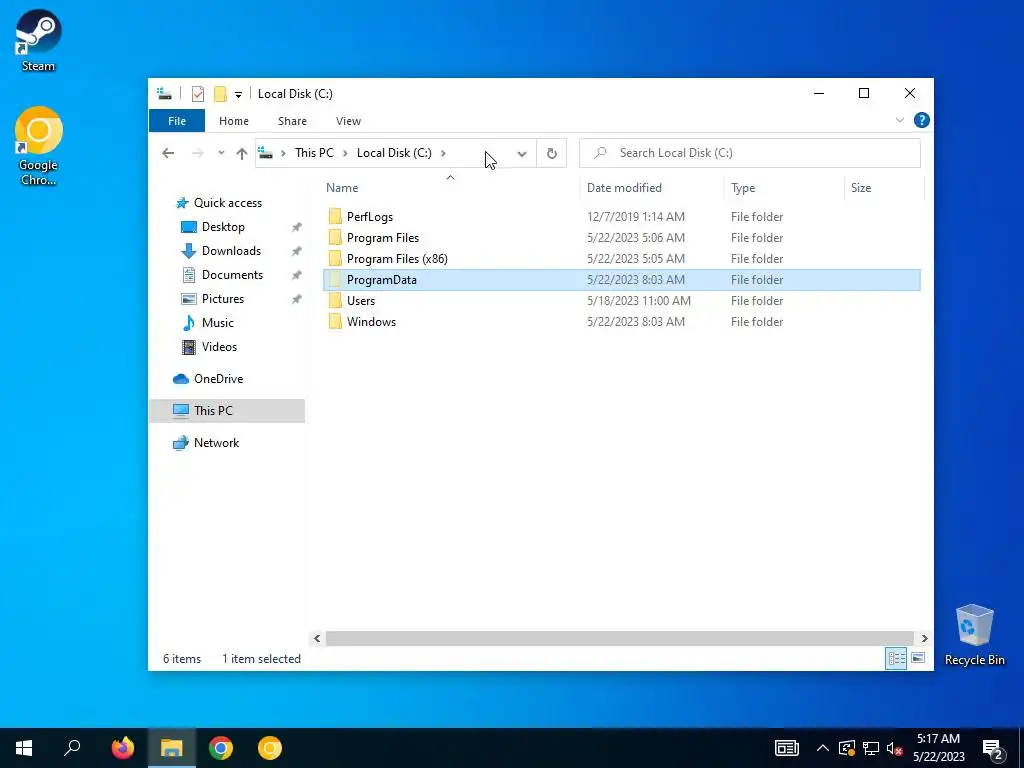Viewport: 1024px width, 768px height.
Task: Click the New Folder icon in title bar
Action: tap(221, 94)
